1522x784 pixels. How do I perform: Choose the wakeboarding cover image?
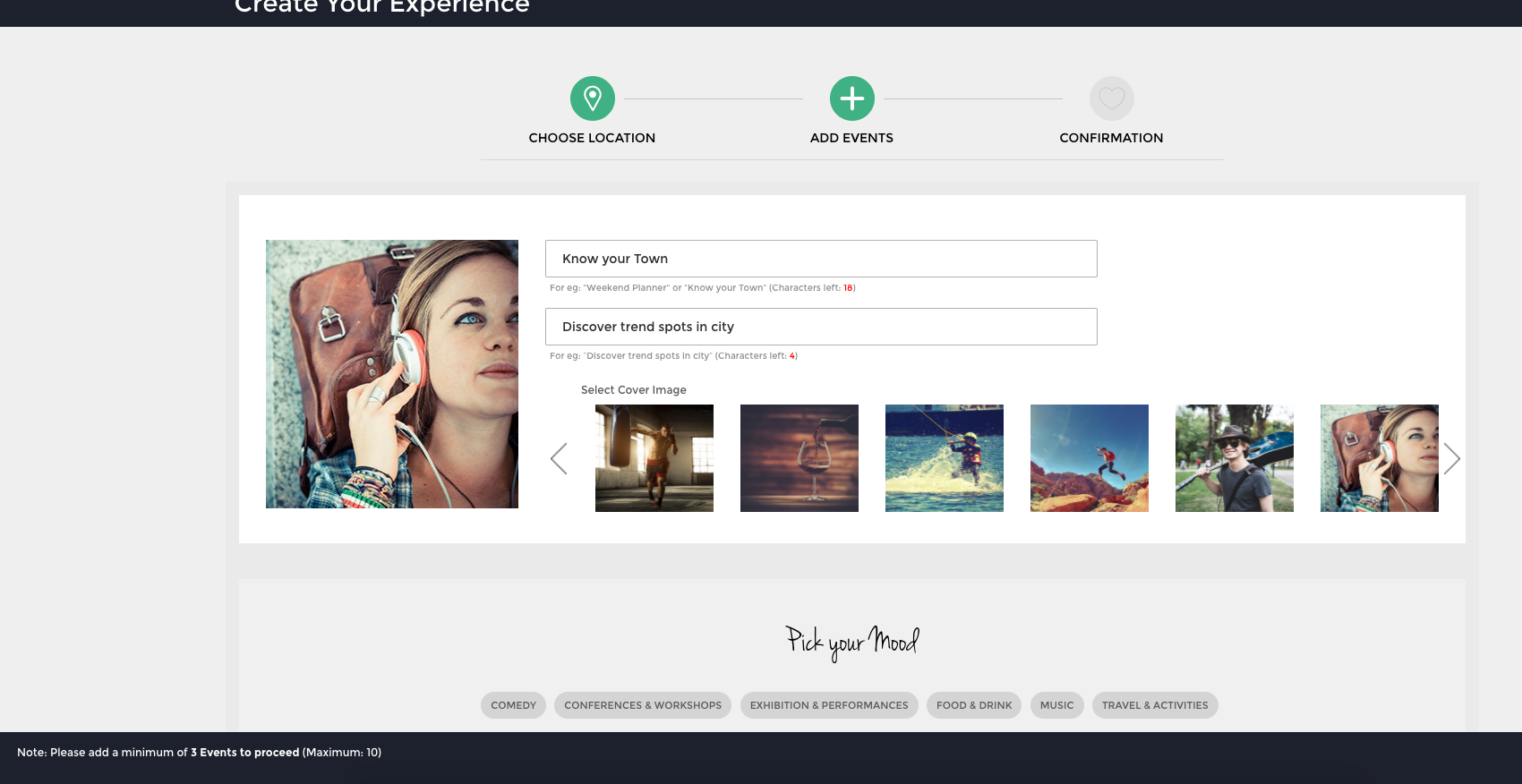945,458
